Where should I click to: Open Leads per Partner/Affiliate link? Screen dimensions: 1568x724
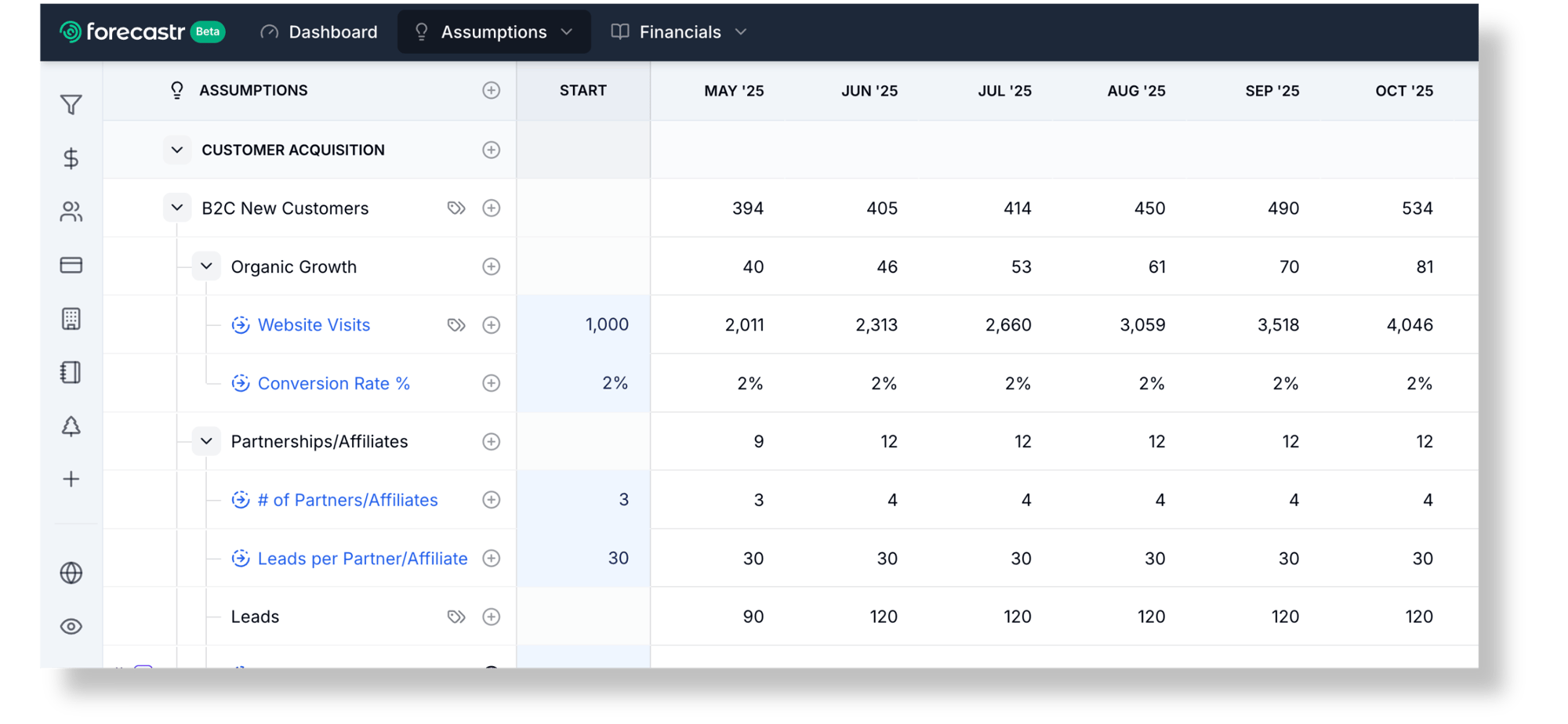[x=362, y=558]
